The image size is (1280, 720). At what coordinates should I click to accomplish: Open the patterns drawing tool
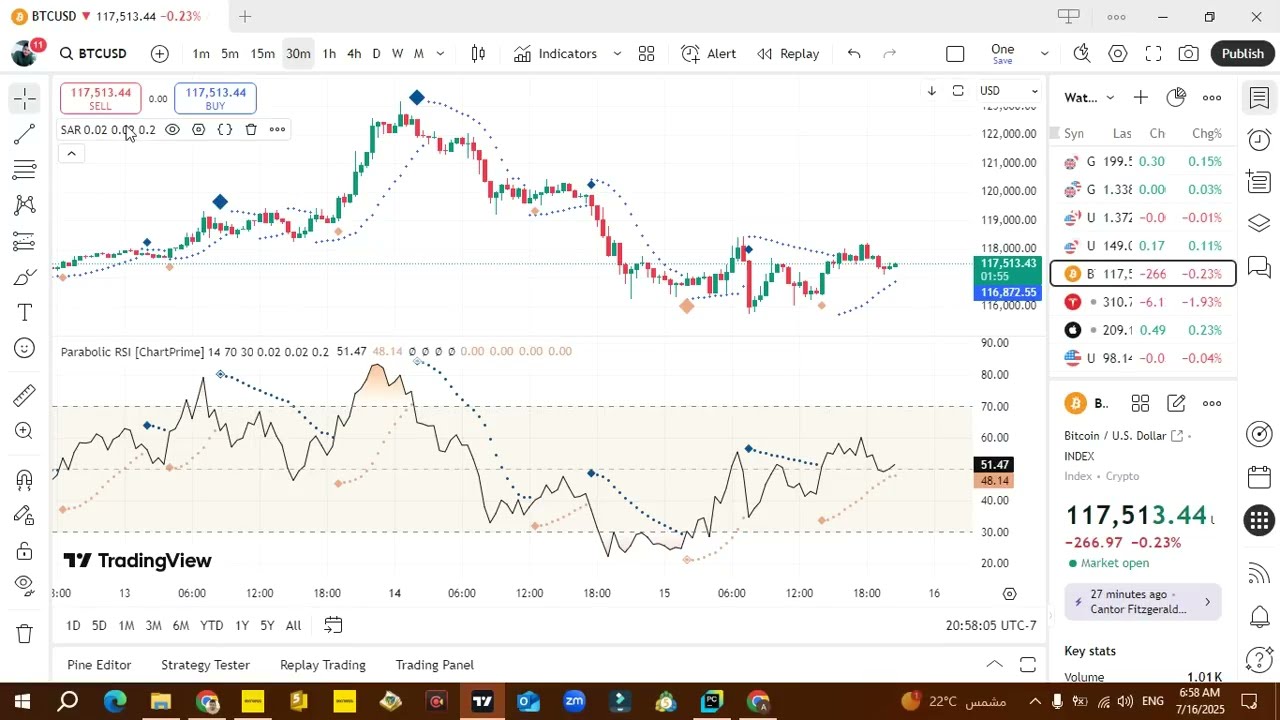point(25,205)
